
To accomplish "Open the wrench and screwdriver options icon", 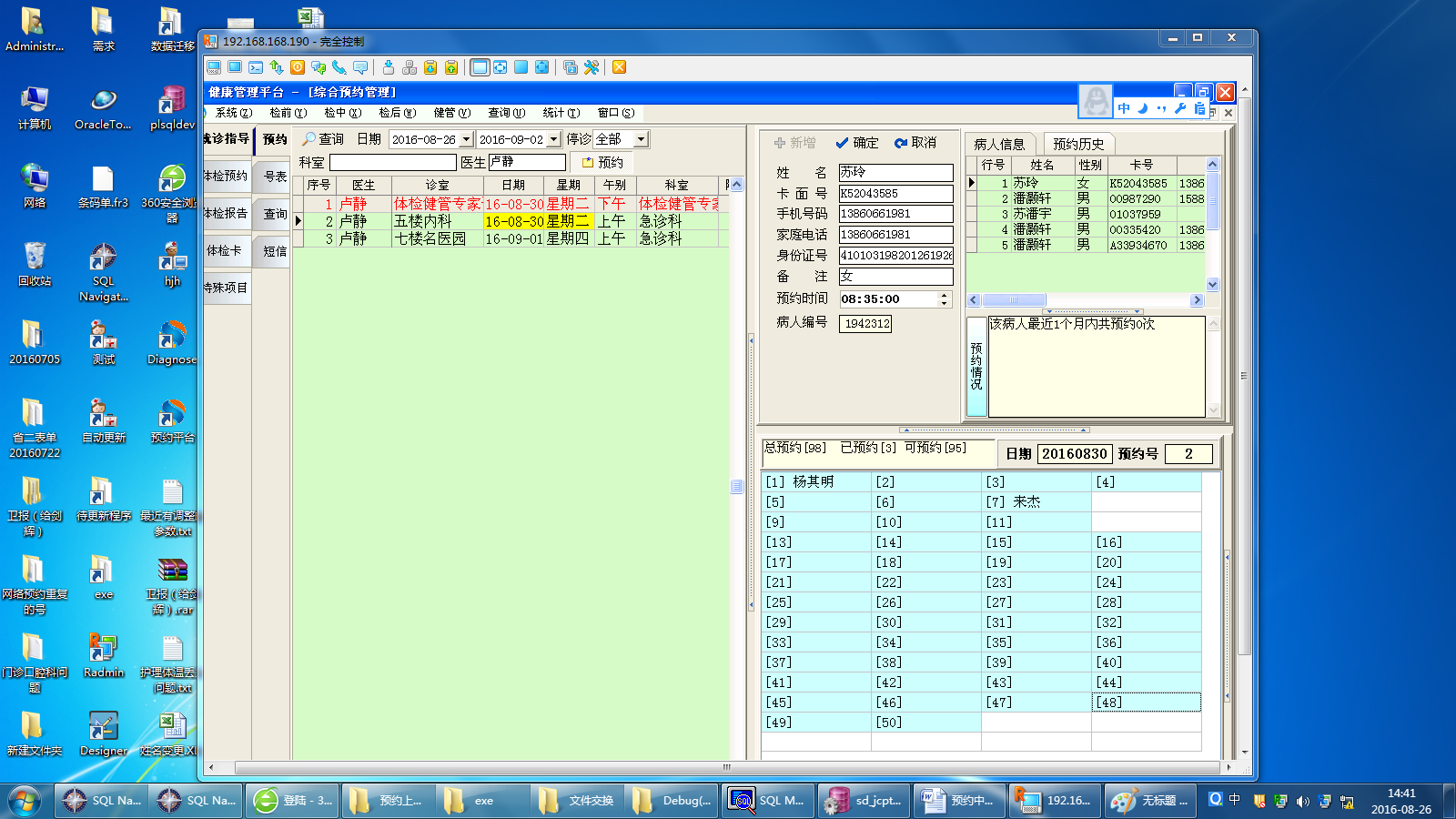I will pos(591,67).
